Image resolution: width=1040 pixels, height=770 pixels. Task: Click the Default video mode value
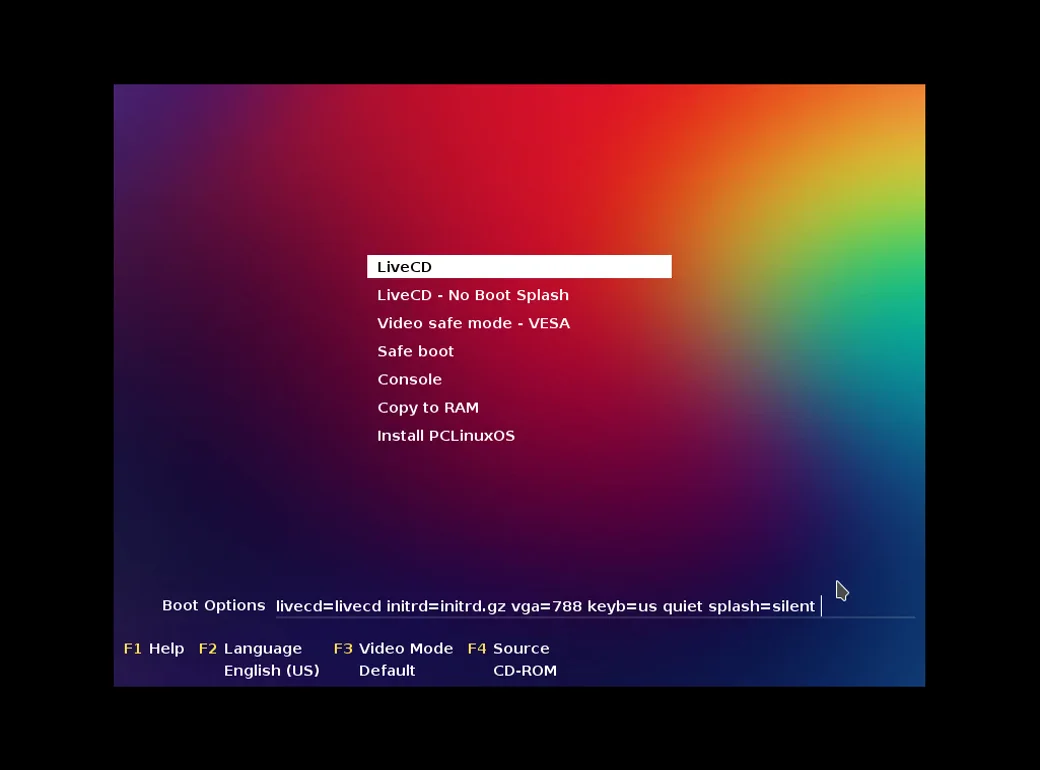tap(387, 671)
